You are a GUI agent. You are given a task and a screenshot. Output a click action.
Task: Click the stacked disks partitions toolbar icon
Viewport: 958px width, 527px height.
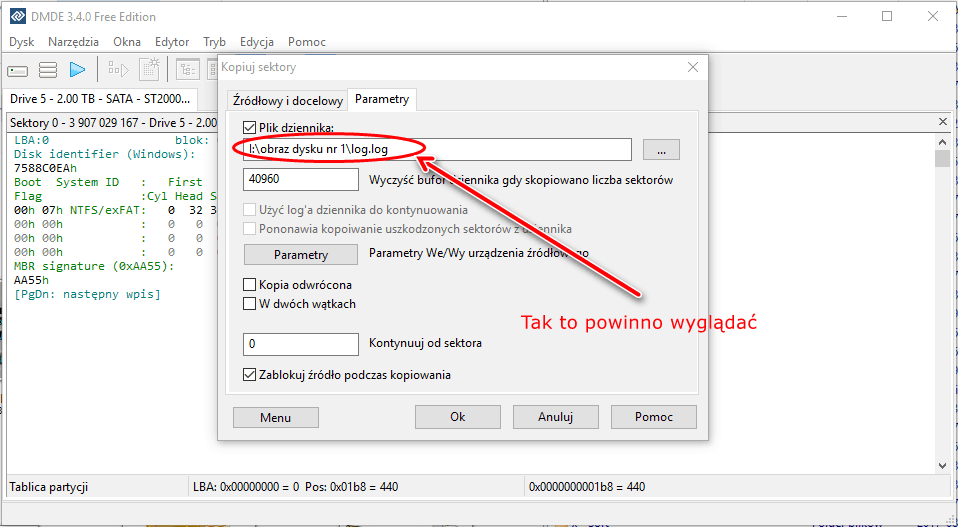[48, 70]
